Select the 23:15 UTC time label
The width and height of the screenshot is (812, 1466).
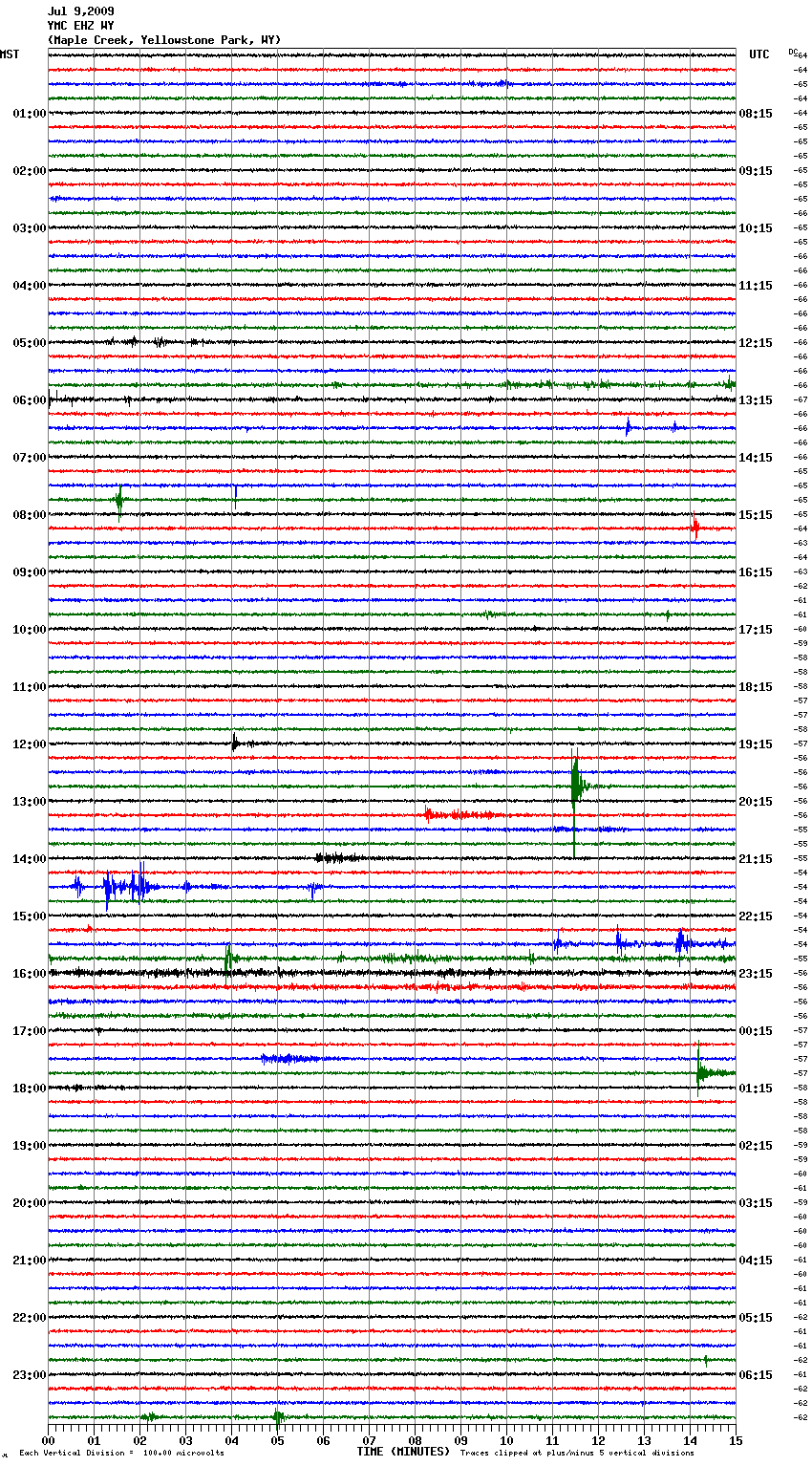(756, 974)
